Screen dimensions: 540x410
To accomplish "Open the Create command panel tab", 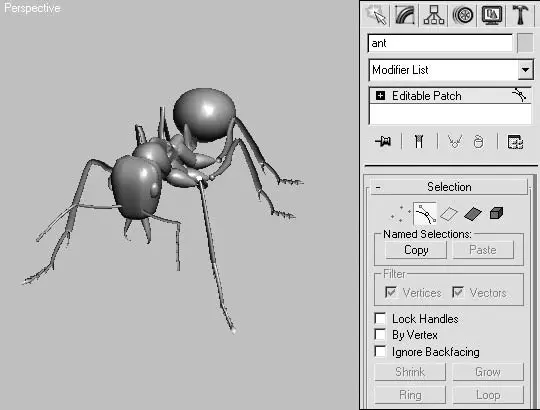I will point(376,14).
